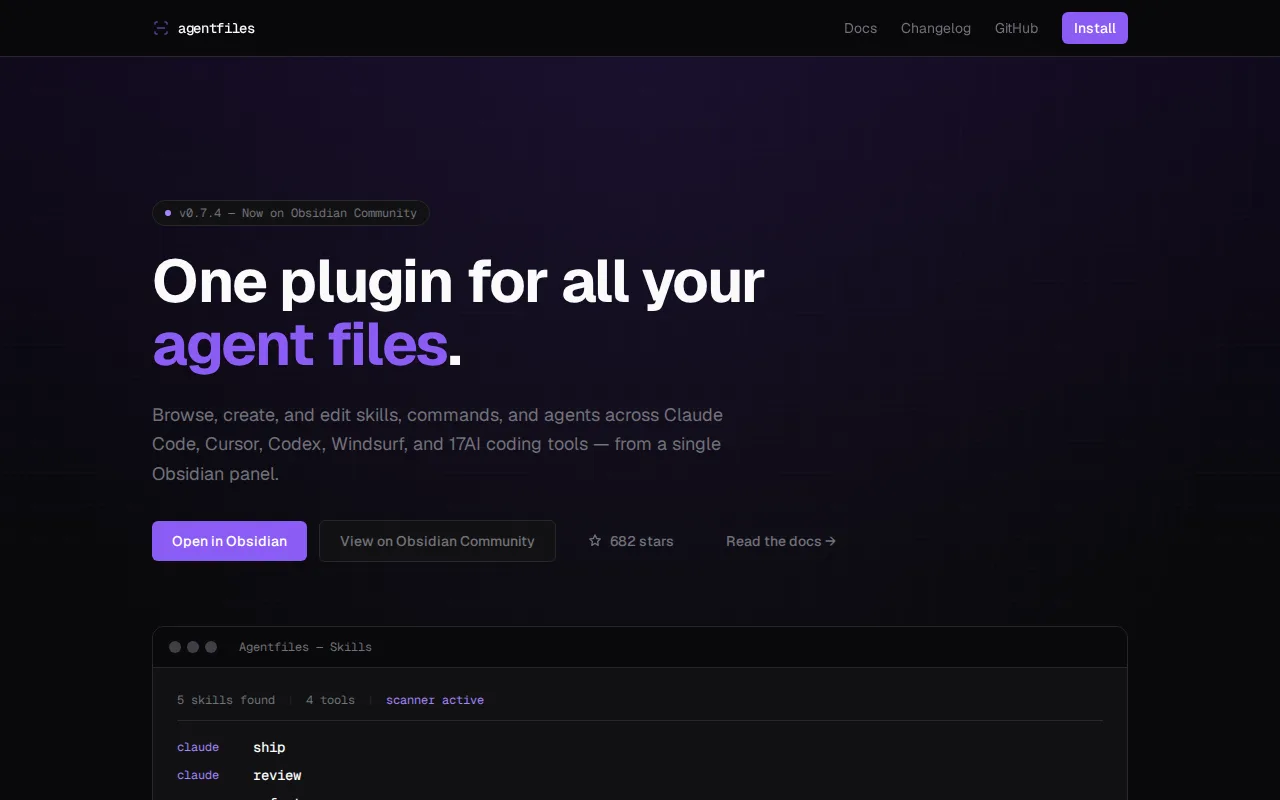Click the star icon beside 682 stars

point(595,541)
